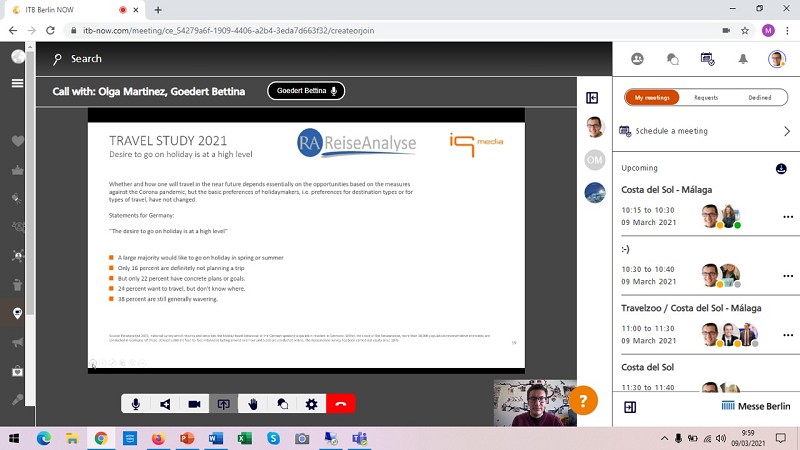Click the orange help question mark
This screenshot has height=450, width=800.
tap(583, 401)
